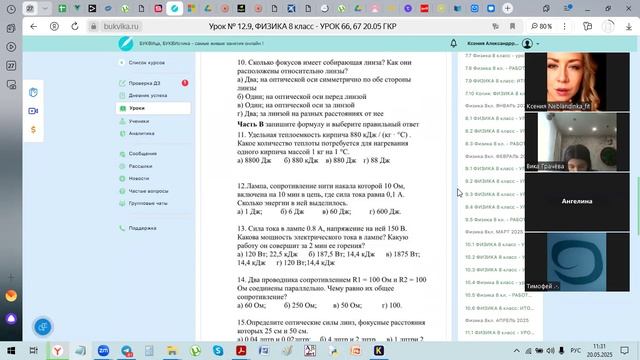Select Тимофей participant tile
Viewport: 640px width, 360px height.
click(577, 262)
